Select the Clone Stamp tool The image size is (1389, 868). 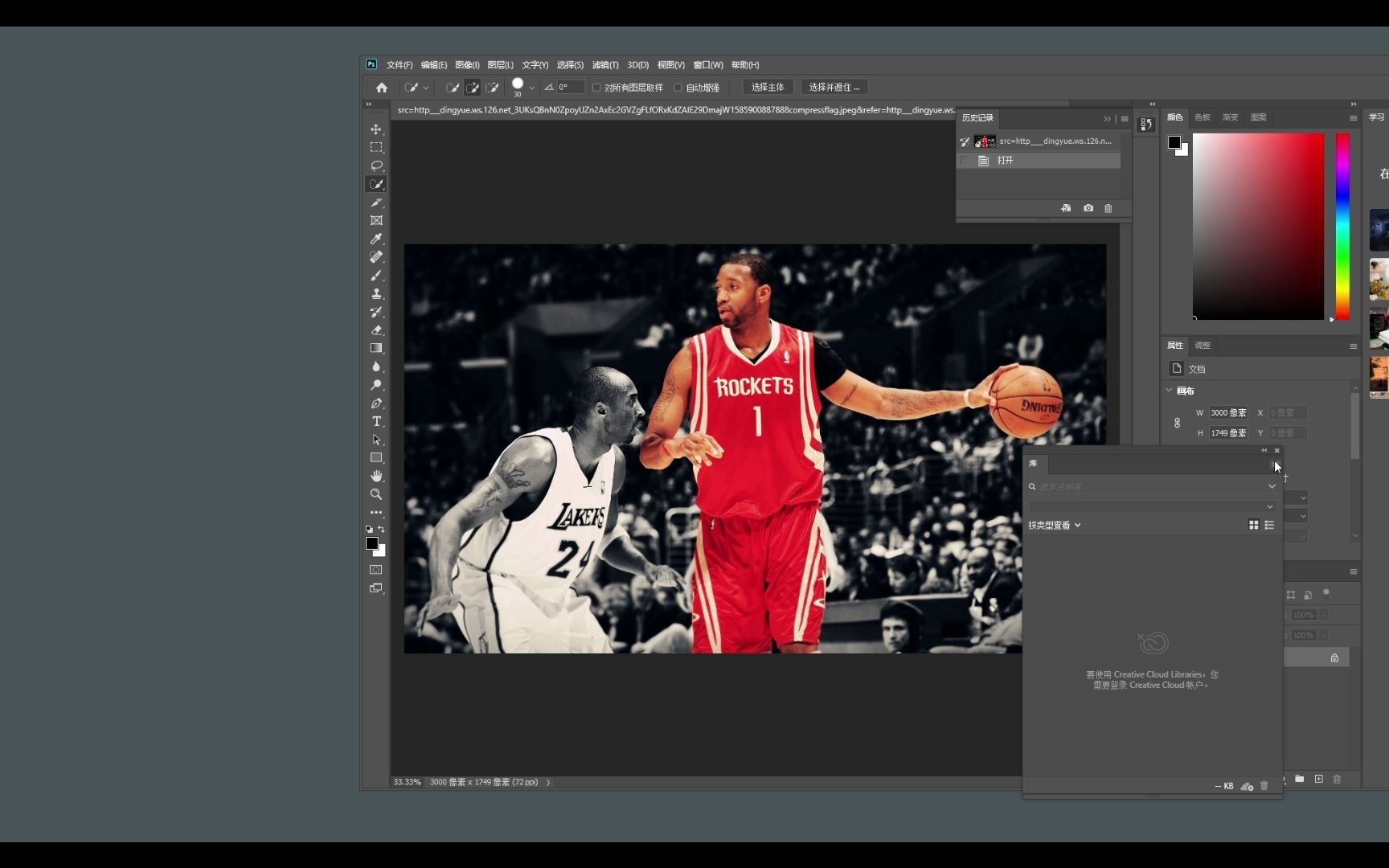point(376,293)
